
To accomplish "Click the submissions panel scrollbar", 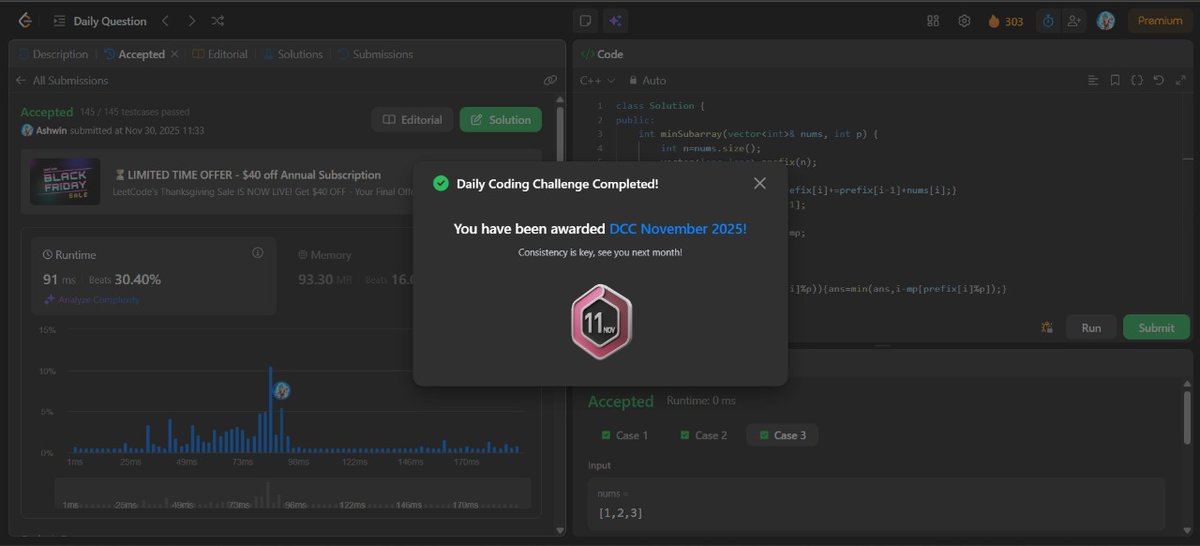I will [560, 135].
